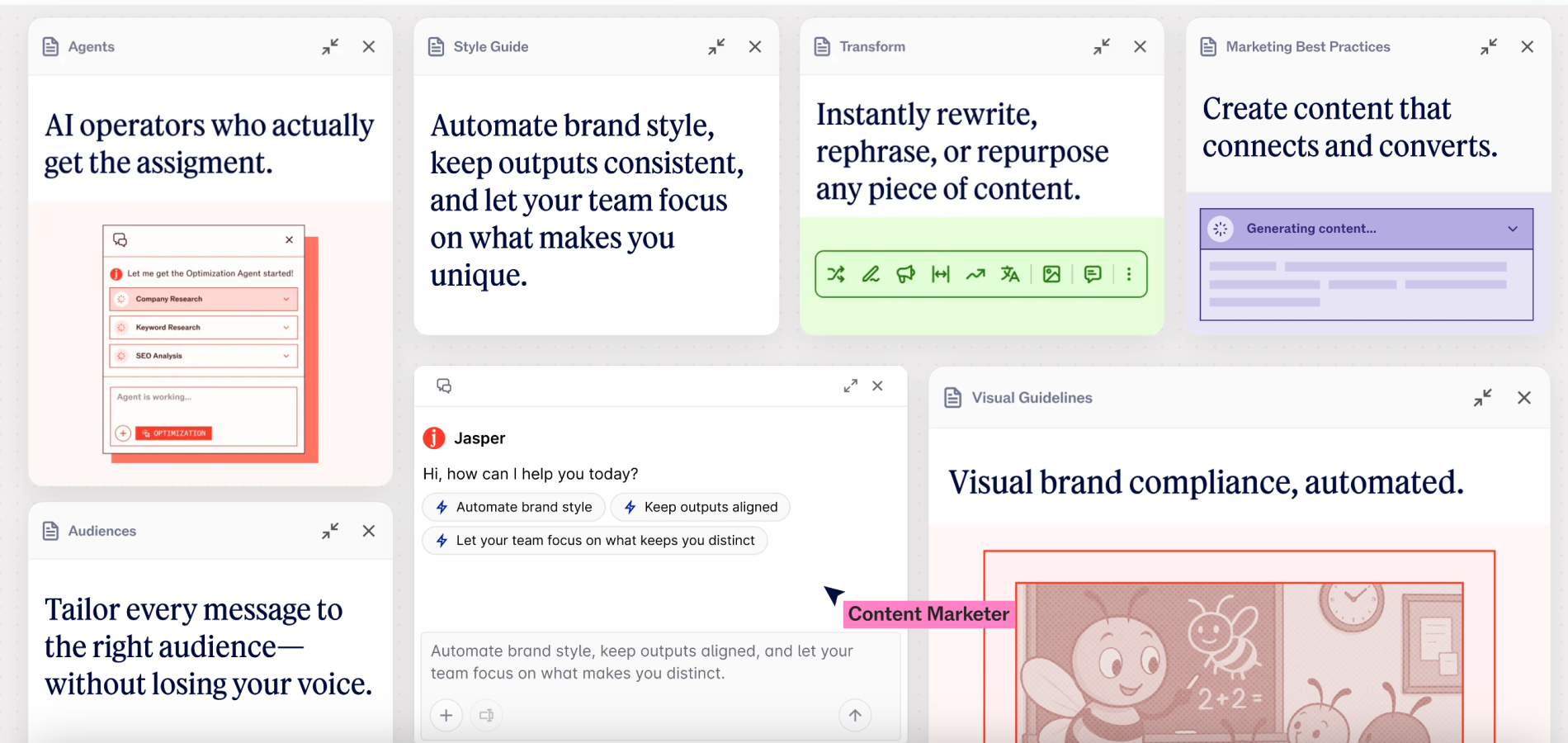This screenshot has height=743, width=1568.
Task: Click the expand-width icon in Transform toolbar
Action: coord(941,274)
